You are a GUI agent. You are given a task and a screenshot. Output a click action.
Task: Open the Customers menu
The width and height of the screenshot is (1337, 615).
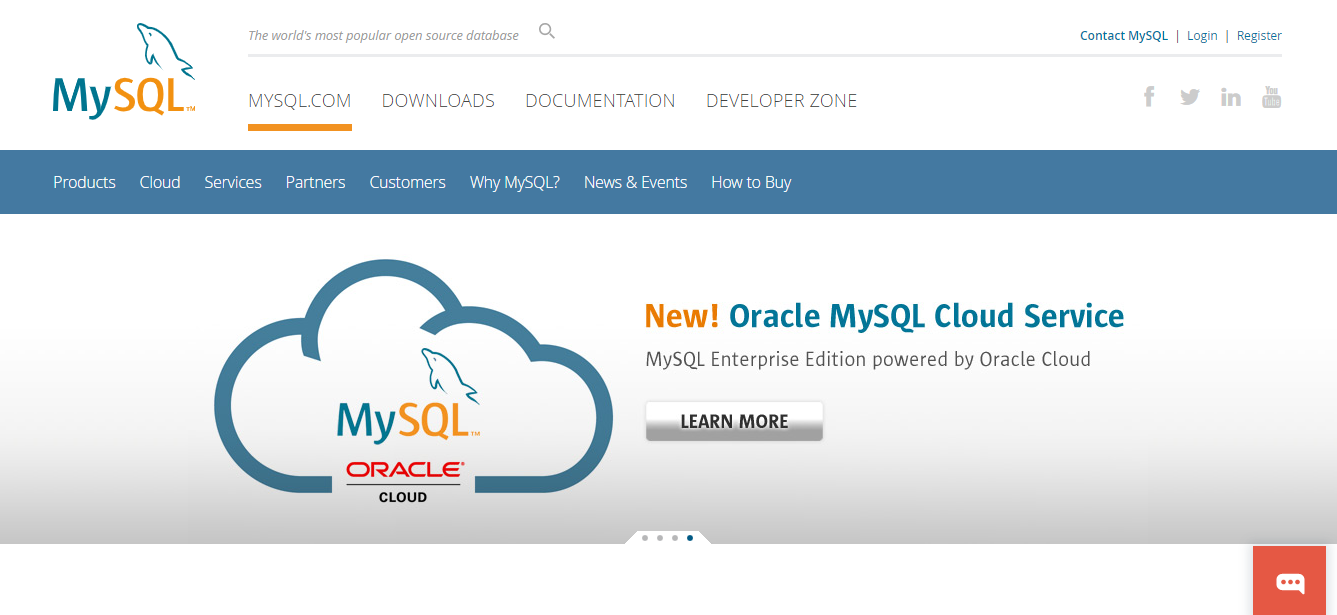(x=407, y=182)
